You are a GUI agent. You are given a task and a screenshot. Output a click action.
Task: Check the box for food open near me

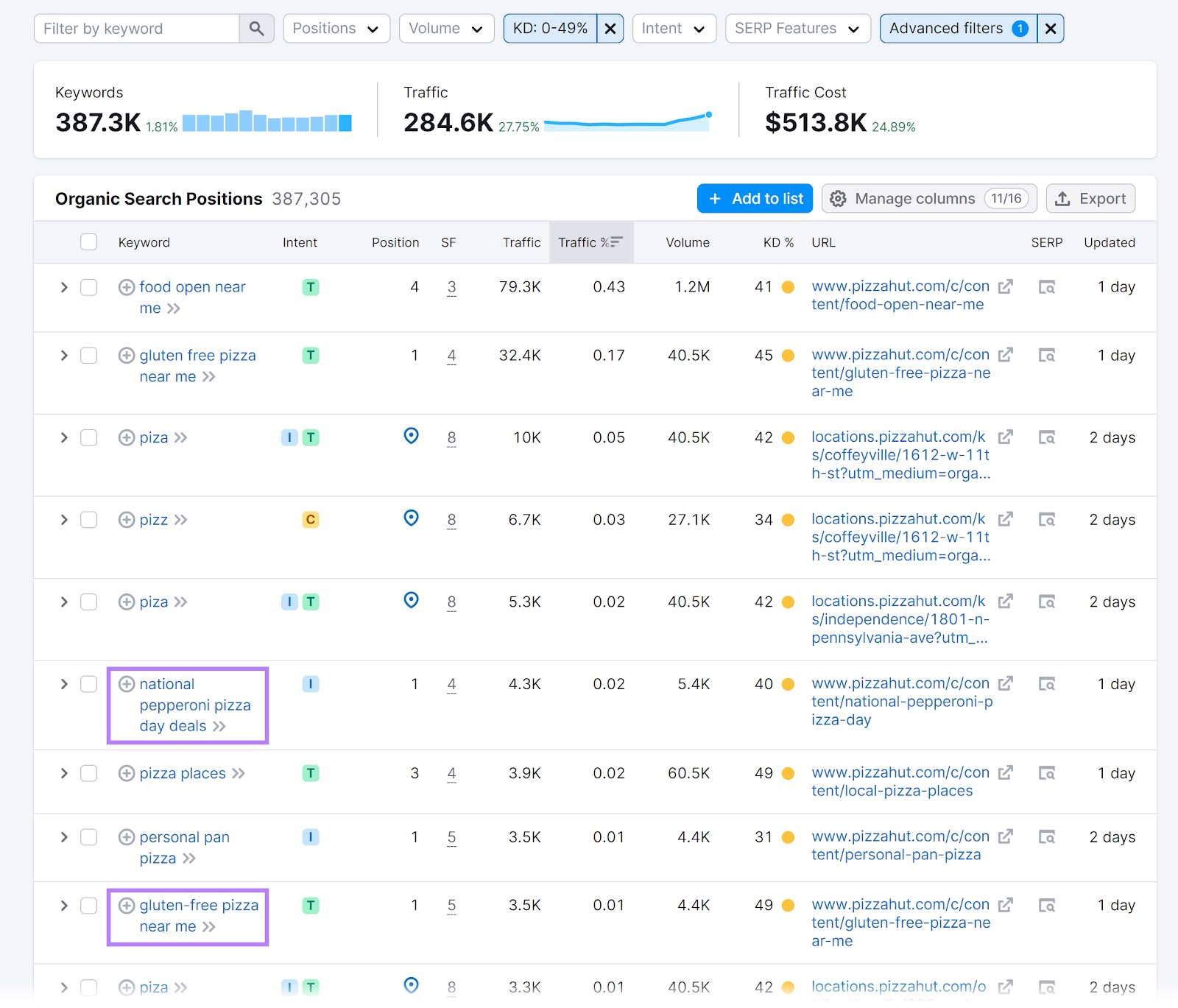pos(89,287)
